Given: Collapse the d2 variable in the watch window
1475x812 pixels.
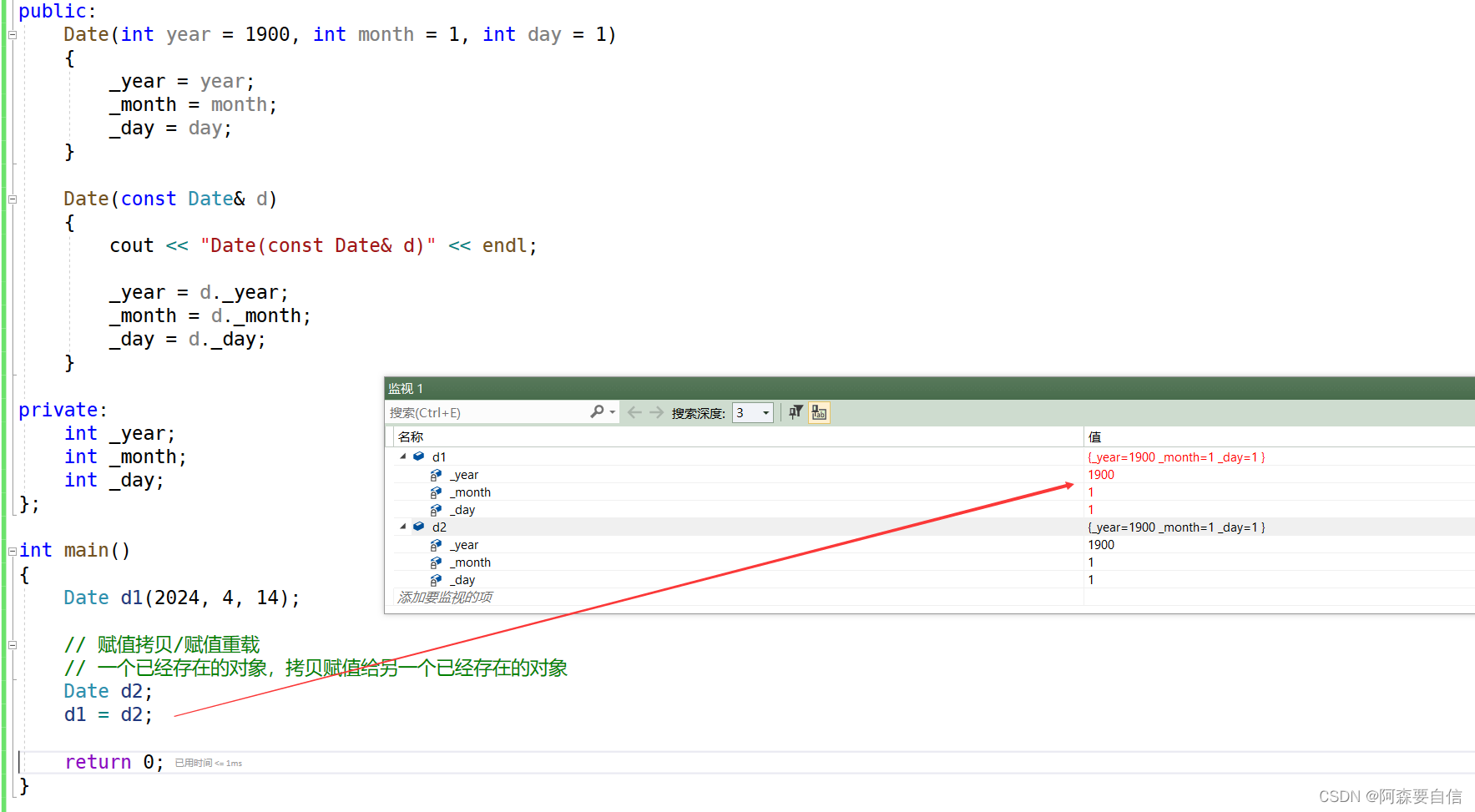Looking at the screenshot, I should (403, 527).
